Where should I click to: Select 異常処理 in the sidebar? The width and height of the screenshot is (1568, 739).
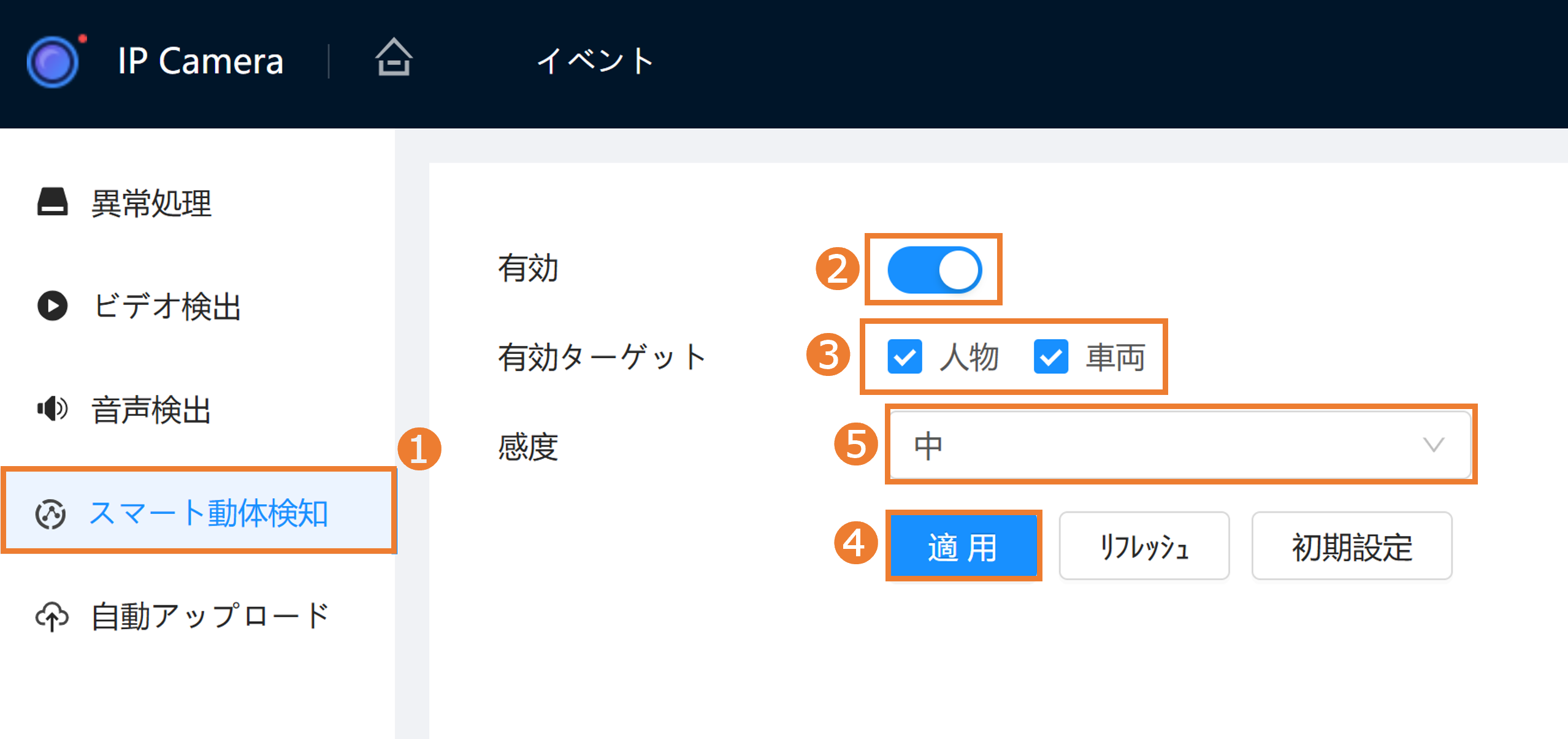tap(151, 202)
